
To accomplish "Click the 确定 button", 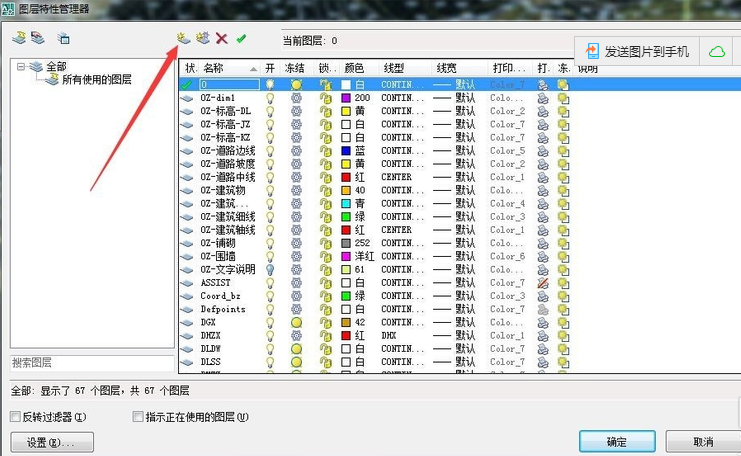I will 617,441.
